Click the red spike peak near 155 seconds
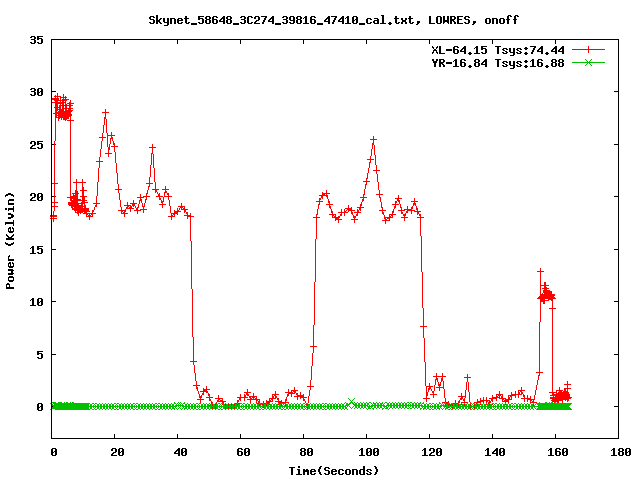This screenshot has width=640, height=480. (x=540, y=271)
